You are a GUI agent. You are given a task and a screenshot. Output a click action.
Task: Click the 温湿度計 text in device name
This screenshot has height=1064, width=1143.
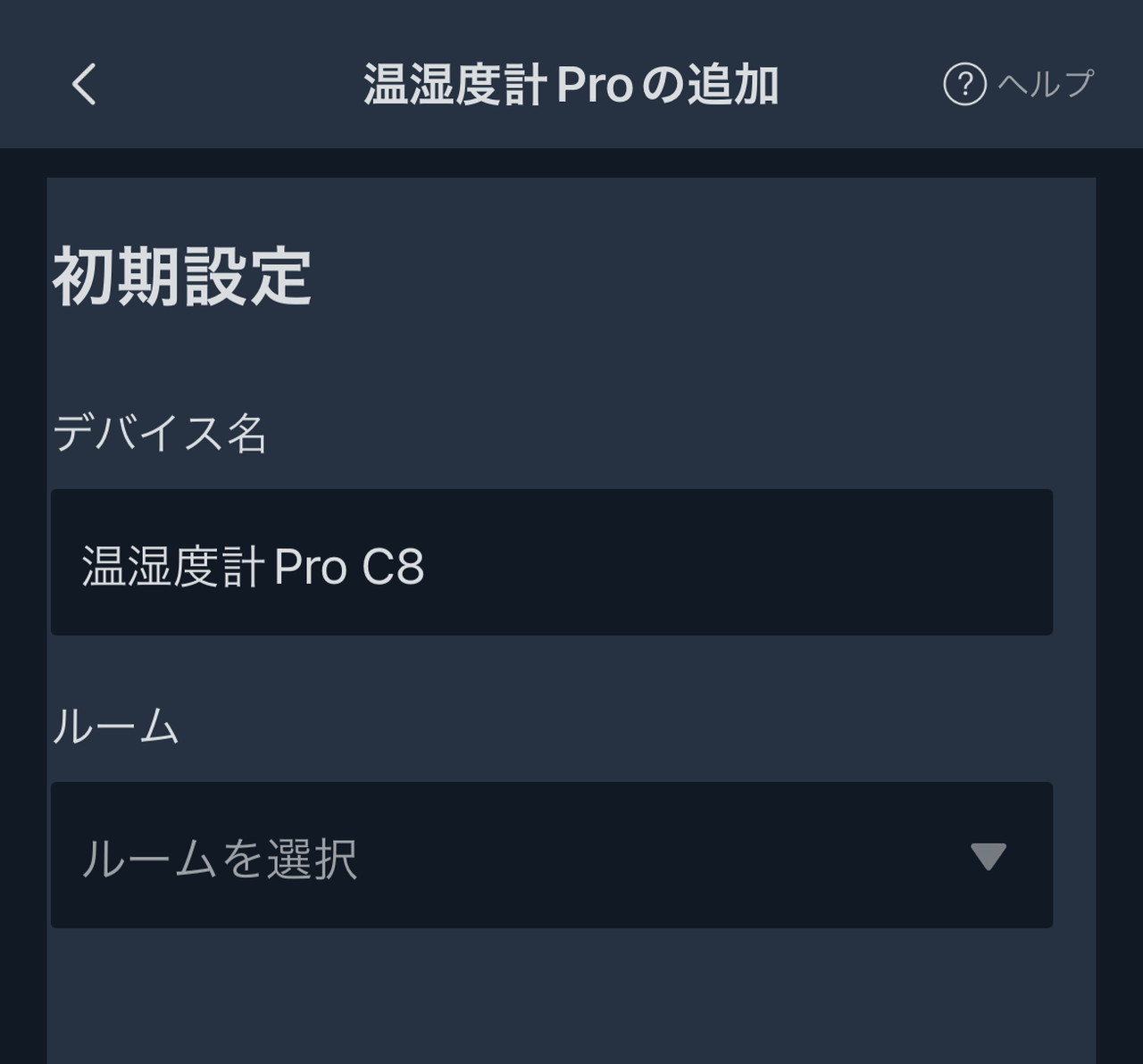pyautogui.click(x=173, y=567)
